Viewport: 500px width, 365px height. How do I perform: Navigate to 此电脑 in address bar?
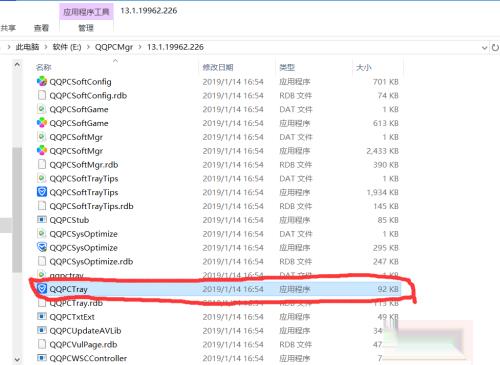pos(27,47)
